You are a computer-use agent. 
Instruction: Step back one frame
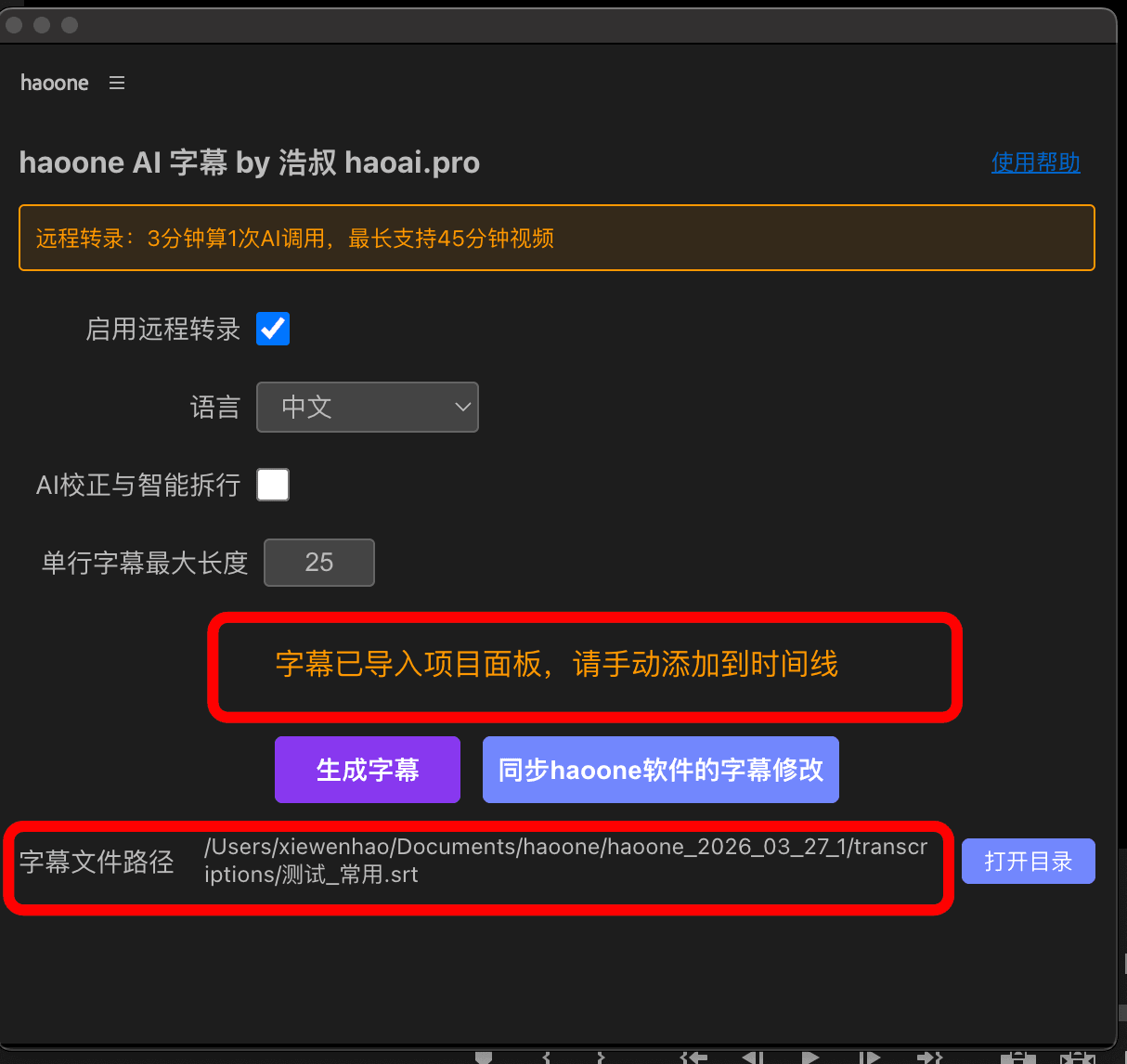[753, 1058]
